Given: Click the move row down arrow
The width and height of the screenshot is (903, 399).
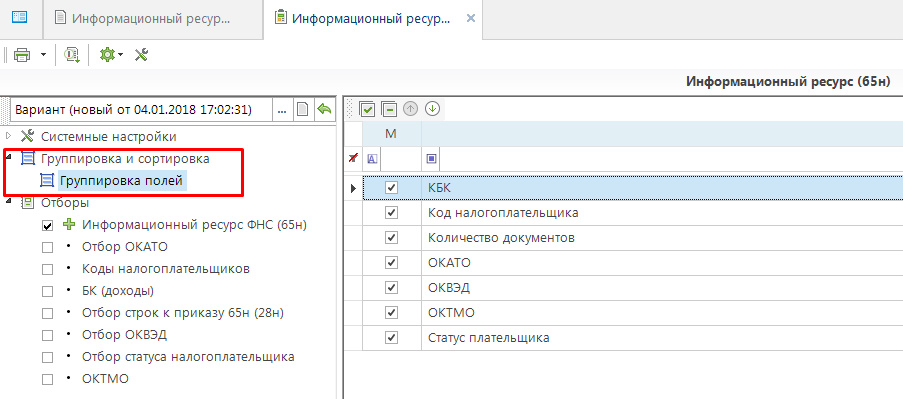Looking at the screenshot, I should pos(432,108).
